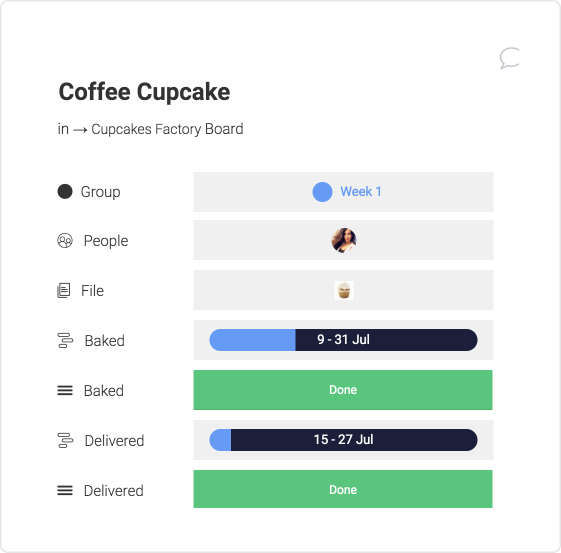Click the black Group circle icon
This screenshot has width=561, height=553.
click(x=65, y=191)
